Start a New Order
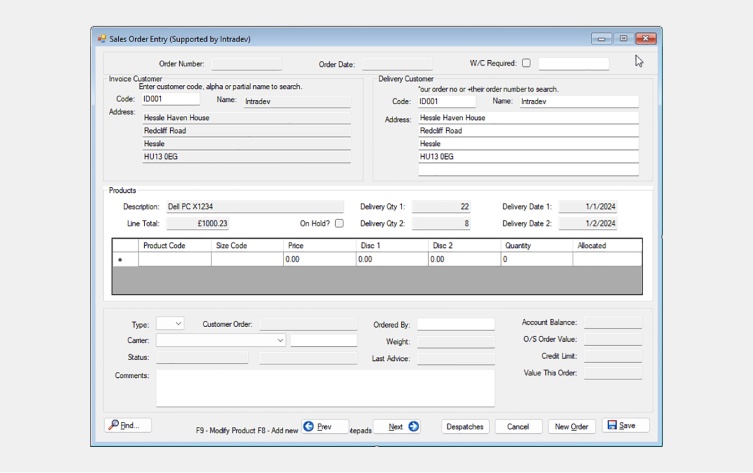 (571, 427)
